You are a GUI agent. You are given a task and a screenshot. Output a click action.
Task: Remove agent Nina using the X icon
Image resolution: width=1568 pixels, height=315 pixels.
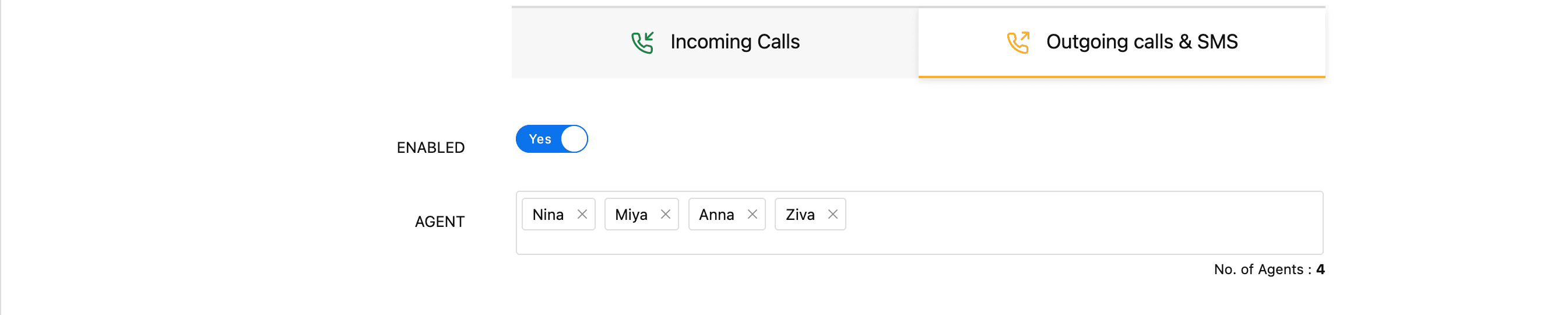[x=582, y=215]
